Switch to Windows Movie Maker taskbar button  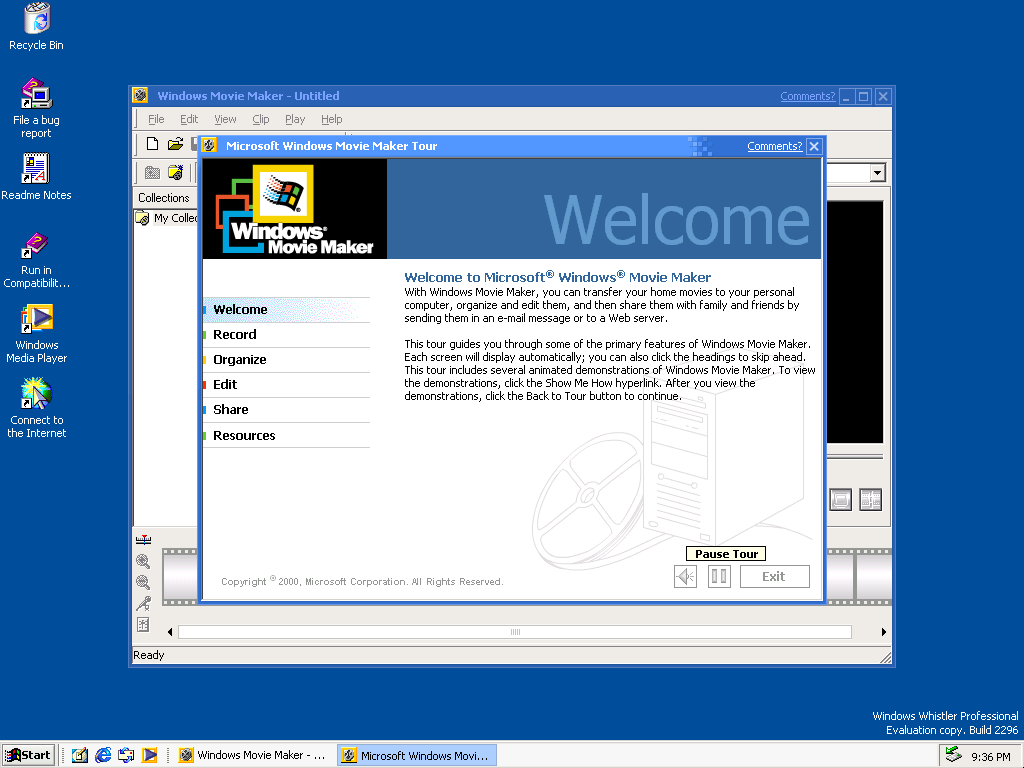pos(254,756)
